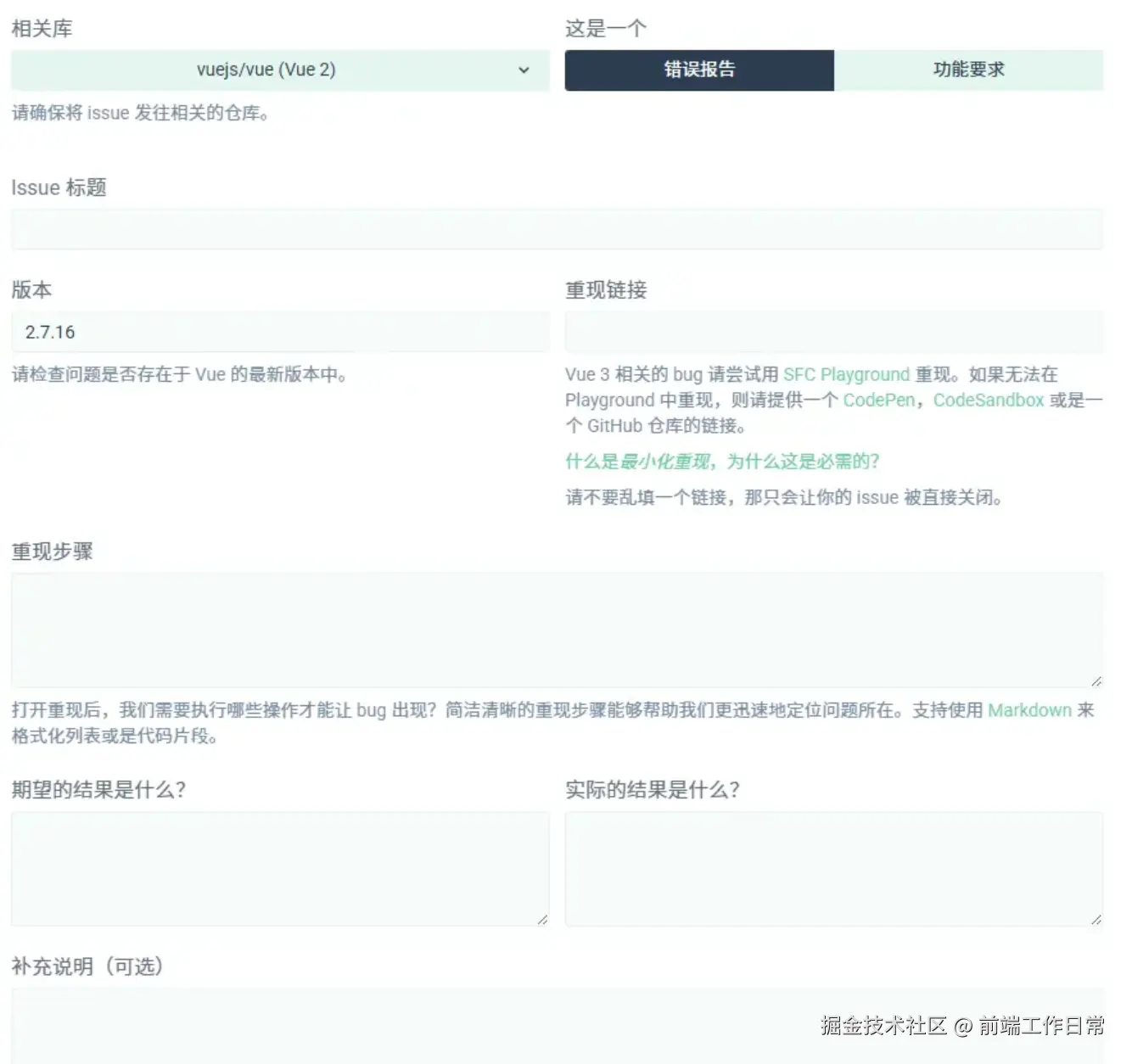Click the resize handle of the 实际的结果 textarea
1132x1064 pixels.
coord(1096,919)
